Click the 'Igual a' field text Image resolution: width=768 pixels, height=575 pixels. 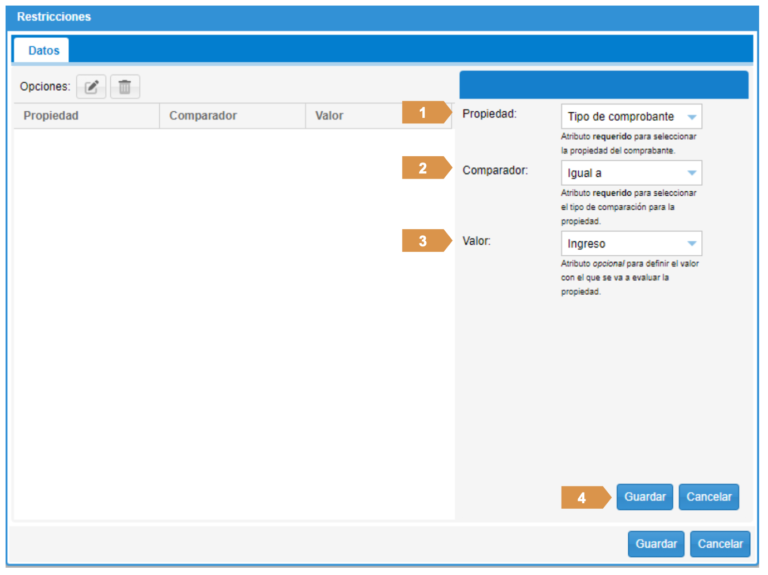(x=585, y=173)
